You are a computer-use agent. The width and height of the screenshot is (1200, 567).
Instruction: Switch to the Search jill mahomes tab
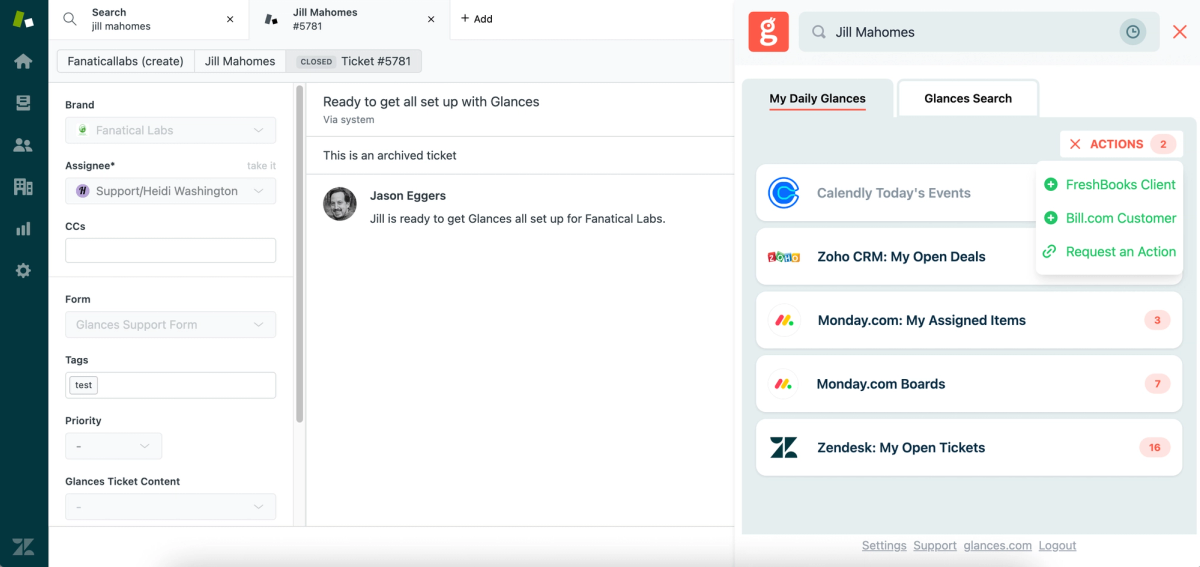click(x=148, y=19)
